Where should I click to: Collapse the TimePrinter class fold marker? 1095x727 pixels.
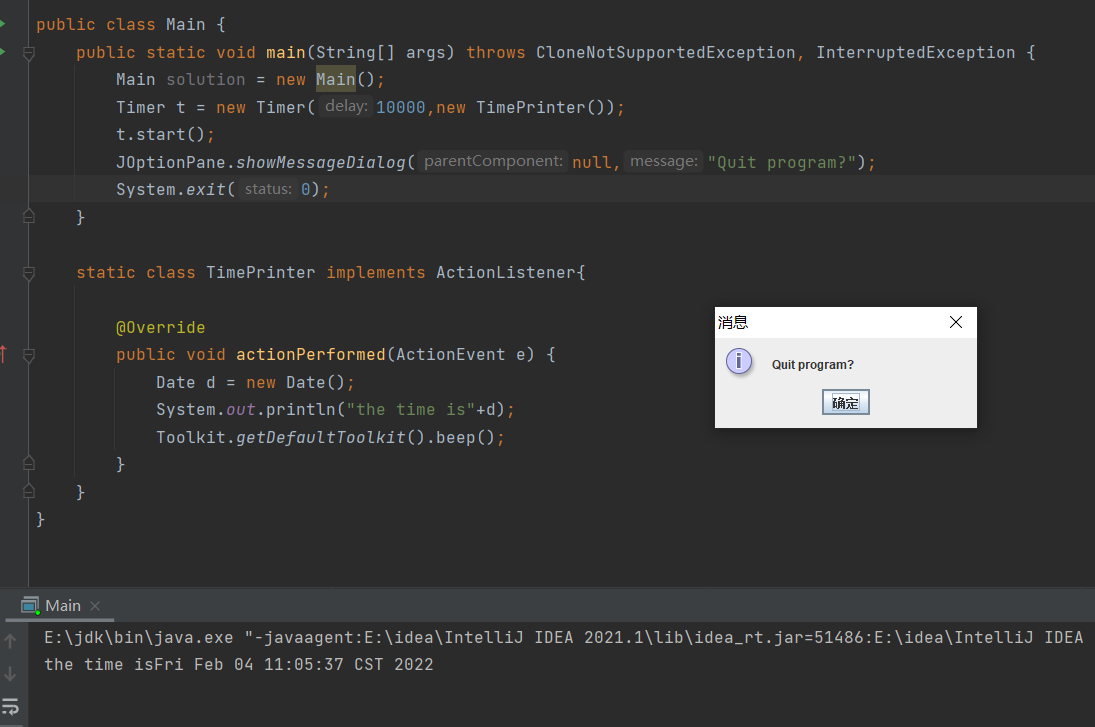[x=29, y=272]
